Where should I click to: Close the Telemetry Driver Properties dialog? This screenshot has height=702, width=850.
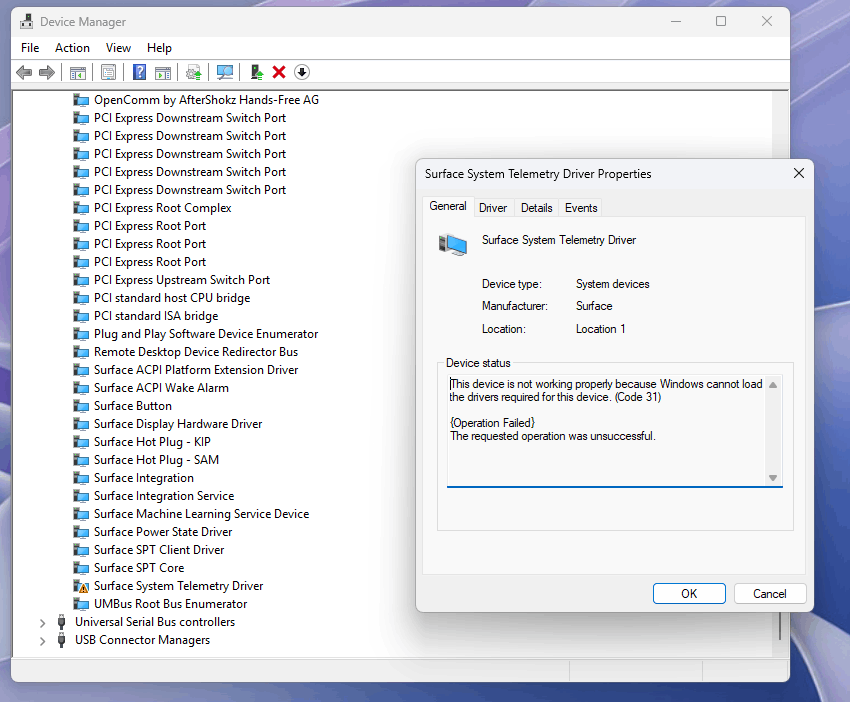coord(799,173)
